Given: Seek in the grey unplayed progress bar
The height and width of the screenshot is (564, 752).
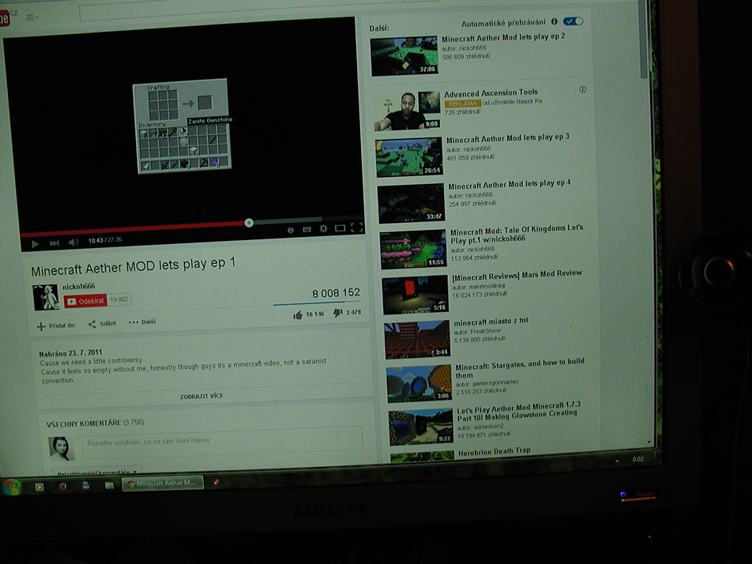Looking at the screenshot, I should pos(307,221).
